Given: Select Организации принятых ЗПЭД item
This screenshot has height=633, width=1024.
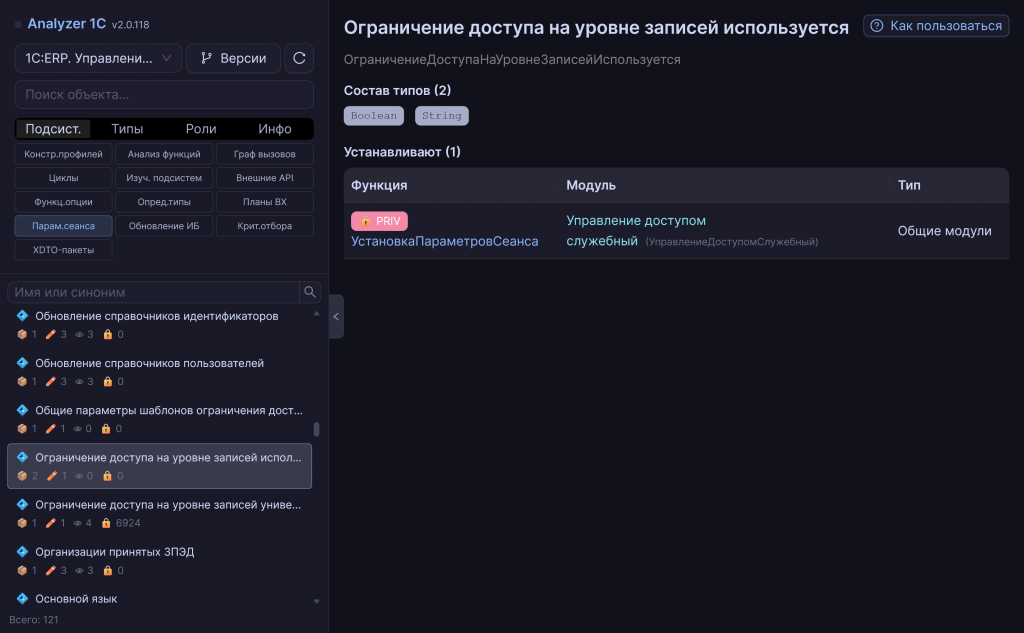Looking at the screenshot, I should coord(159,560).
